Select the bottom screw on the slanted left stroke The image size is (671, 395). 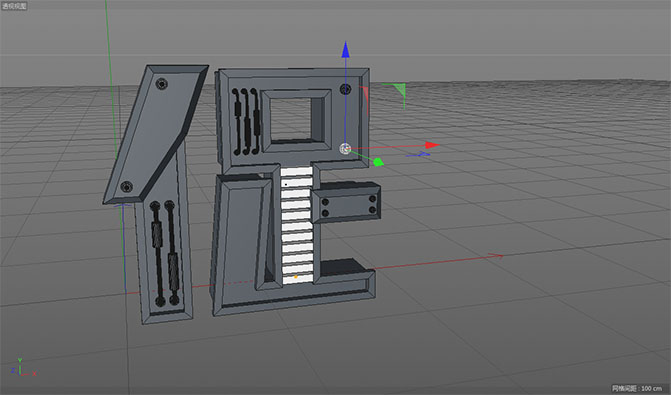[x=126, y=187]
